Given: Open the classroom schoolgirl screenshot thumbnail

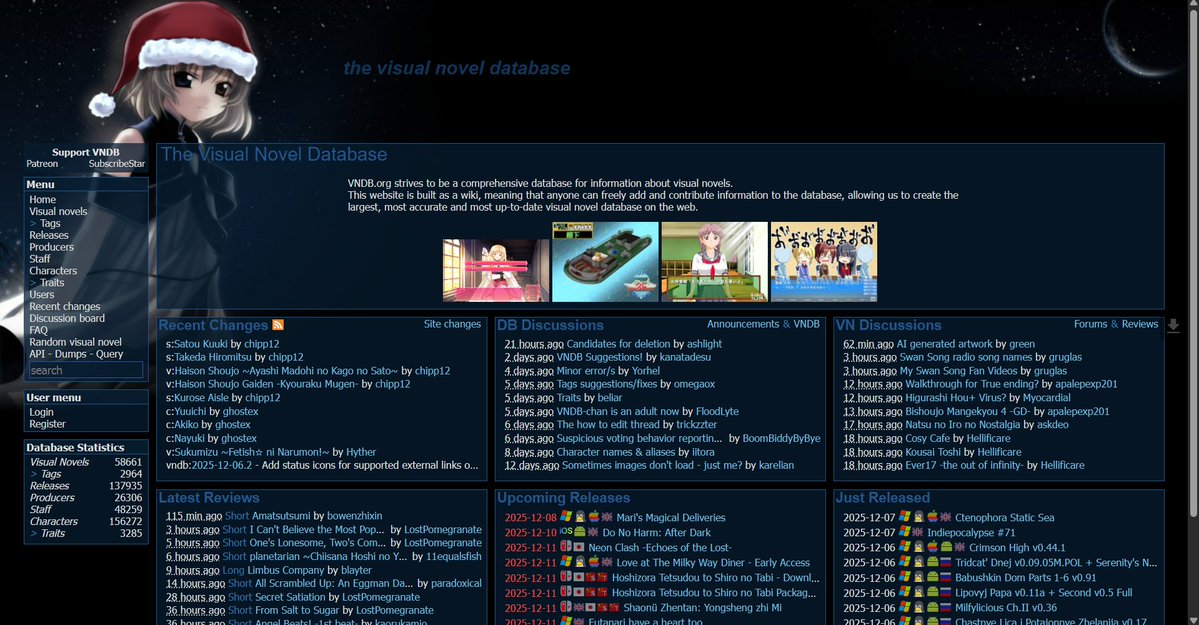Looking at the screenshot, I should 714,262.
